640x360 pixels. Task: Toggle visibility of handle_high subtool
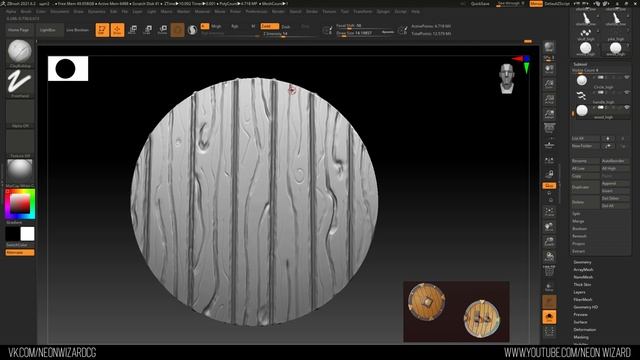point(627,92)
